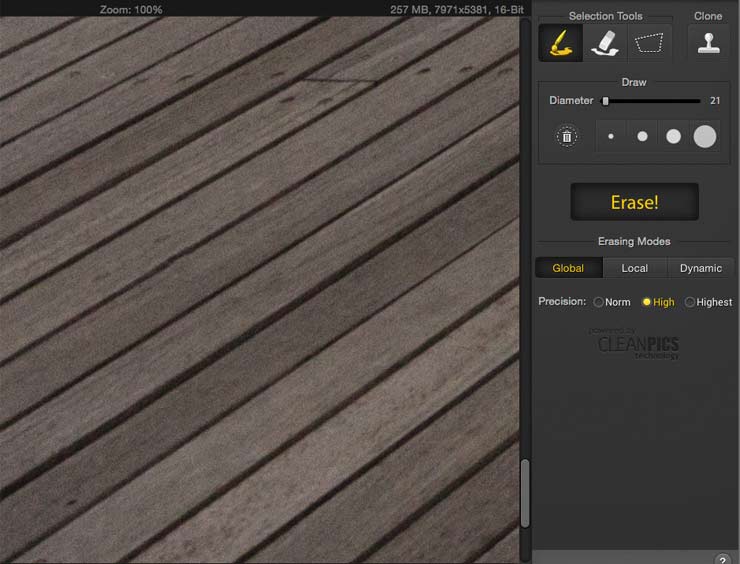Screen dimensions: 740x564
Task: Select the Polygonal Lasso tool
Action: [649, 43]
